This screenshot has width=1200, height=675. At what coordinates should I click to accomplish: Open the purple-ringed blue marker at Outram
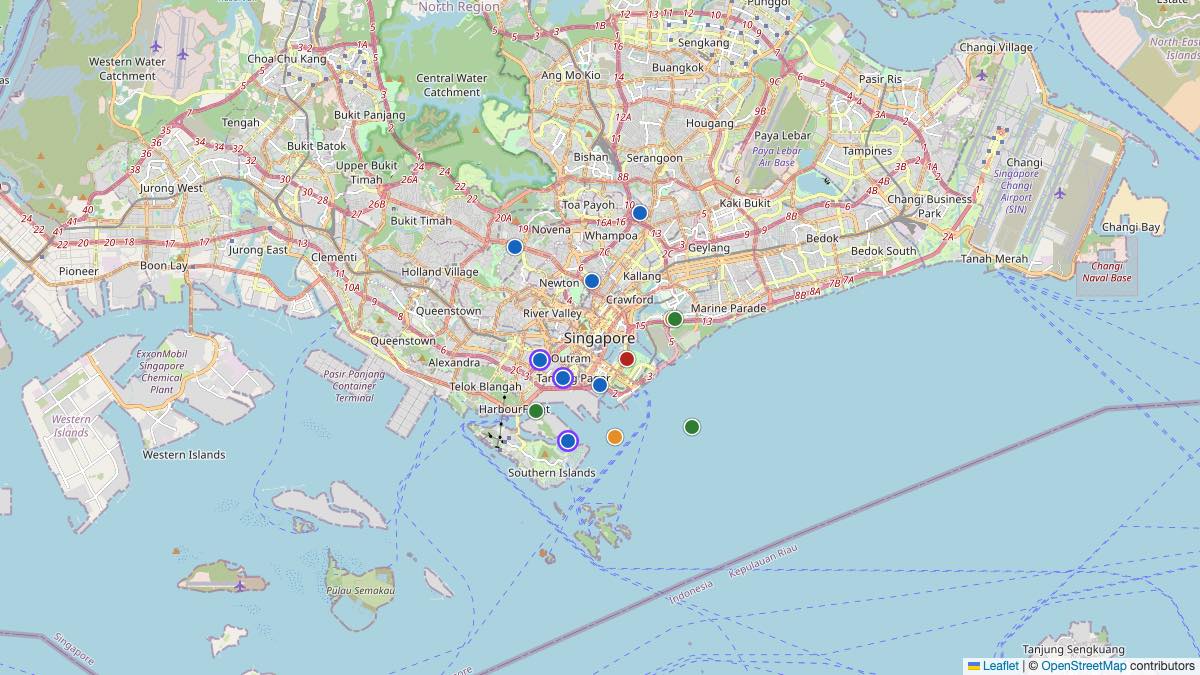(540, 360)
